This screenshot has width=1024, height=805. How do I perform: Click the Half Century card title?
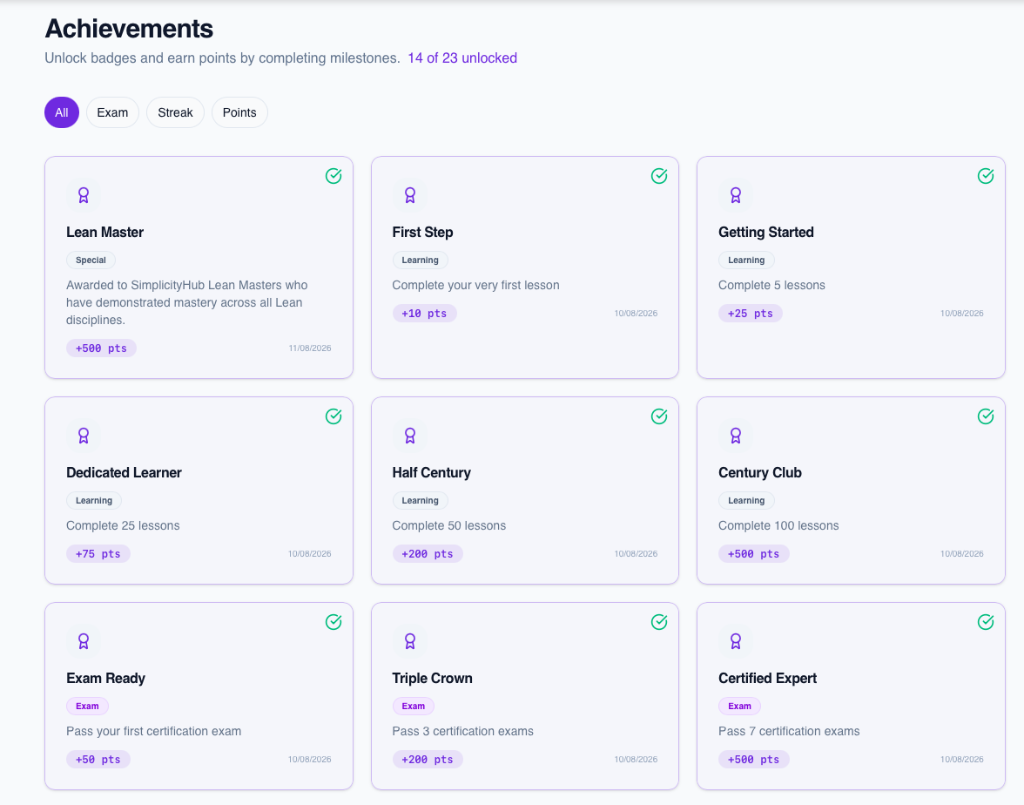432,473
